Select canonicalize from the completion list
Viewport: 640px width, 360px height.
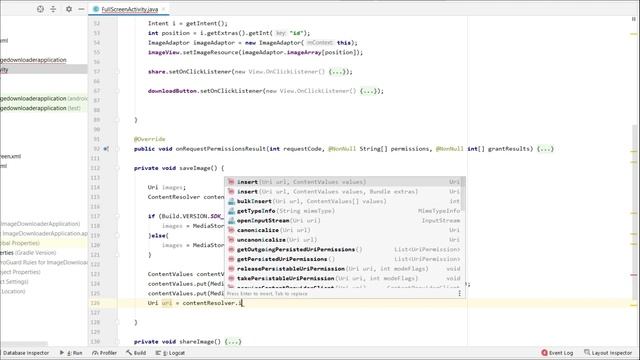click(344, 230)
